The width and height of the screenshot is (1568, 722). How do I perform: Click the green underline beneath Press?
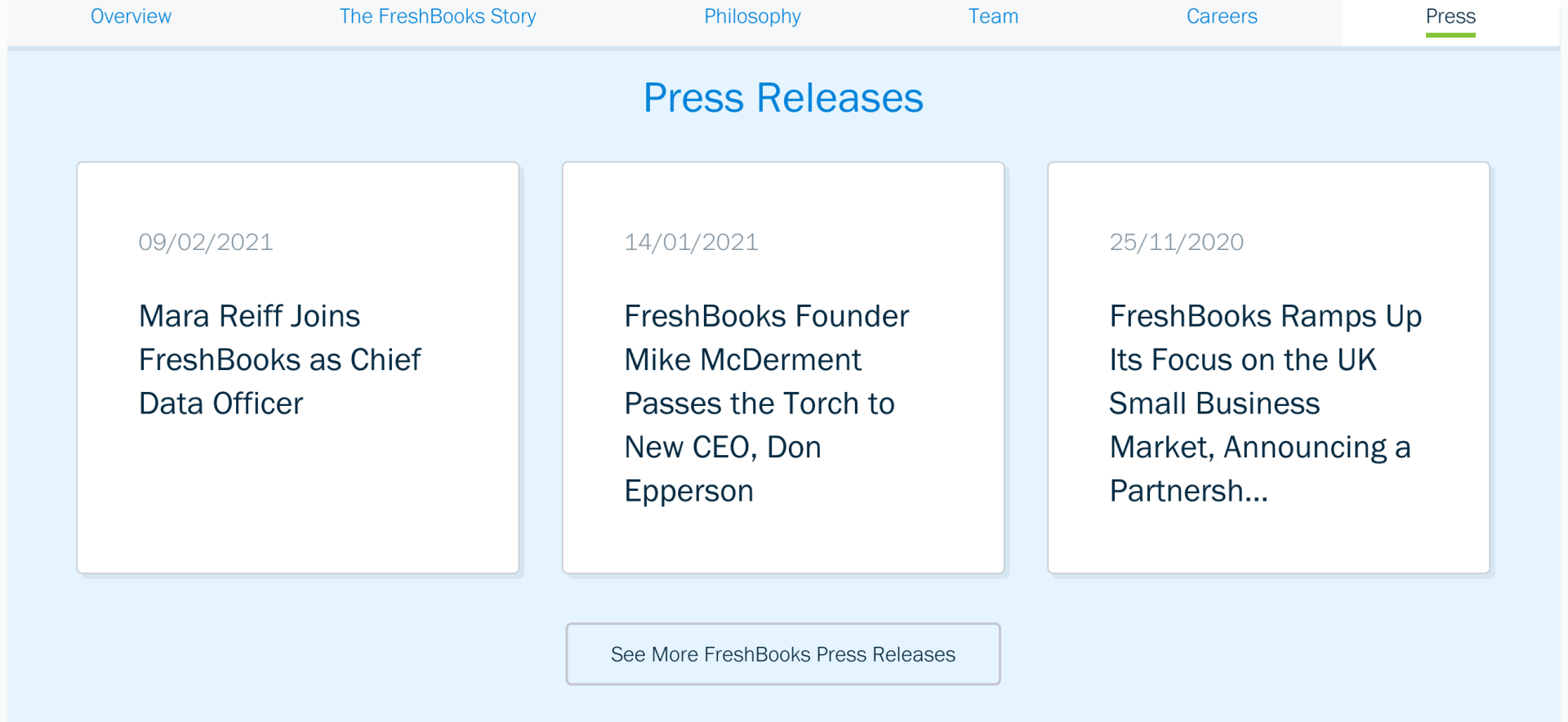(x=1450, y=34)
